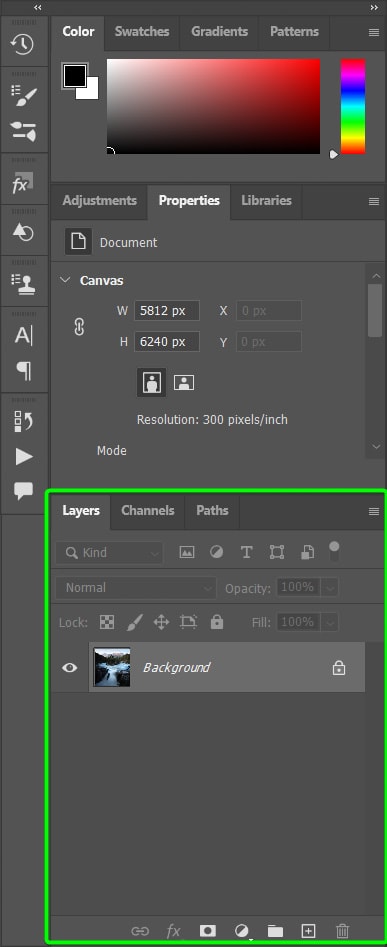This screenshot has height=947, width=387.
Task: Prevent auto-nesting into artboards lock
Action: point(189,622)
